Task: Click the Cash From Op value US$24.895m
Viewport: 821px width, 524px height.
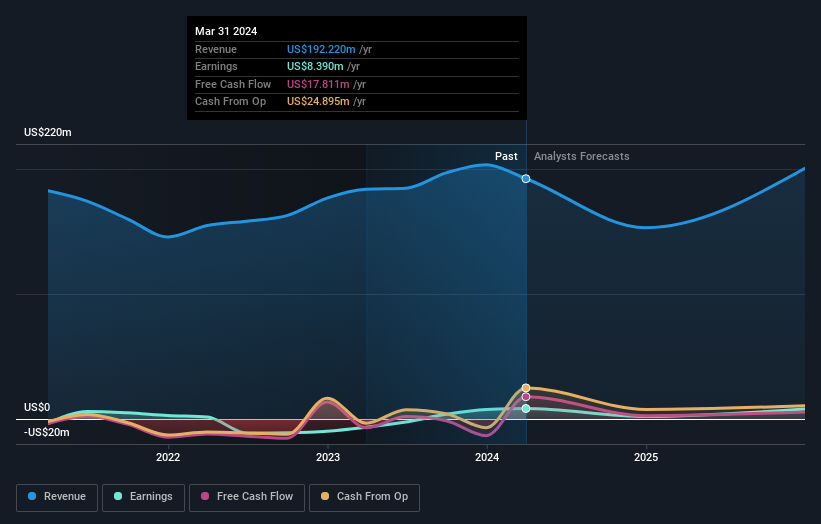Action: [x=318, y=102]
